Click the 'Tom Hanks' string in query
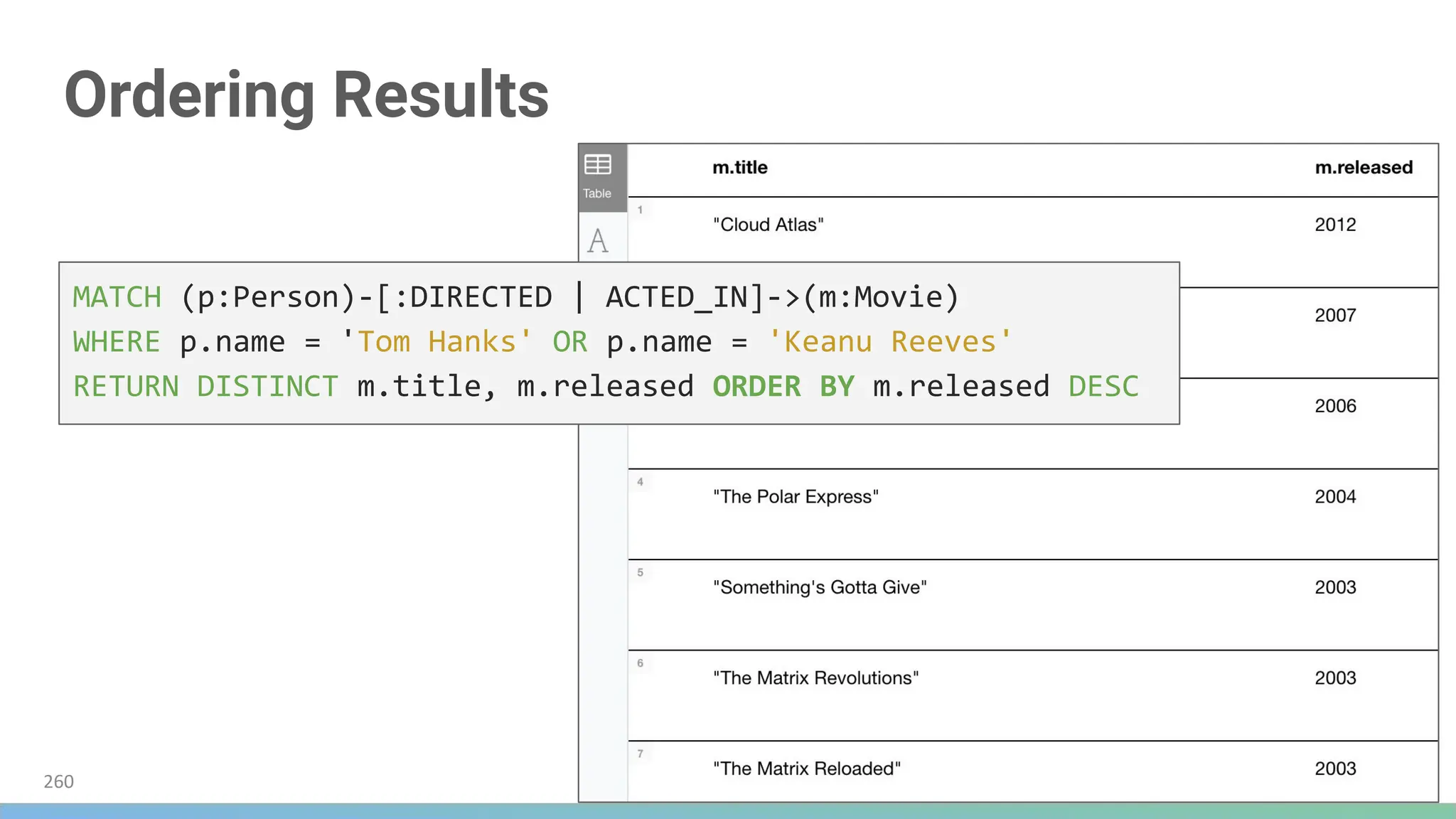Screen dimensions: 1456x819 (x=437, y=342)
